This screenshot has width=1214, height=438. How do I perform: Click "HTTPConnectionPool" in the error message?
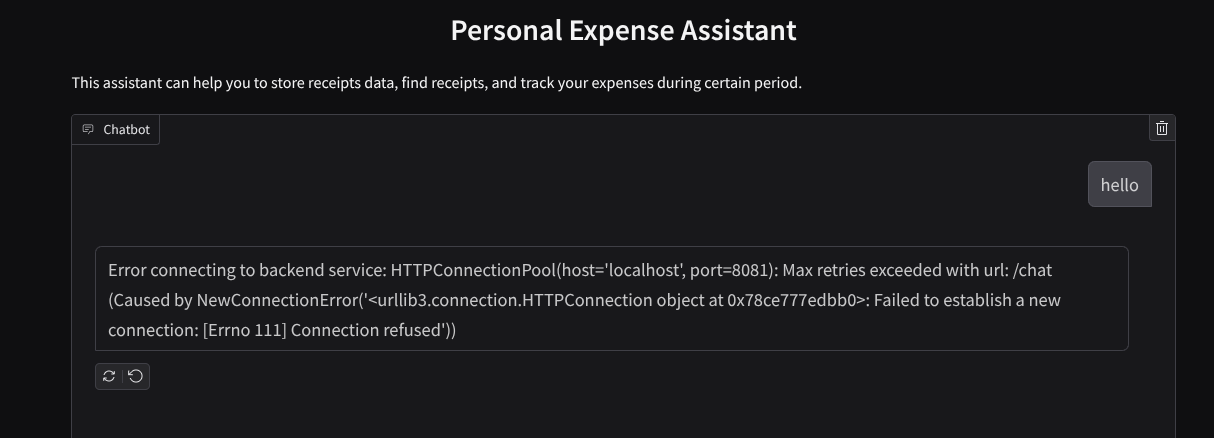point(472,270)
